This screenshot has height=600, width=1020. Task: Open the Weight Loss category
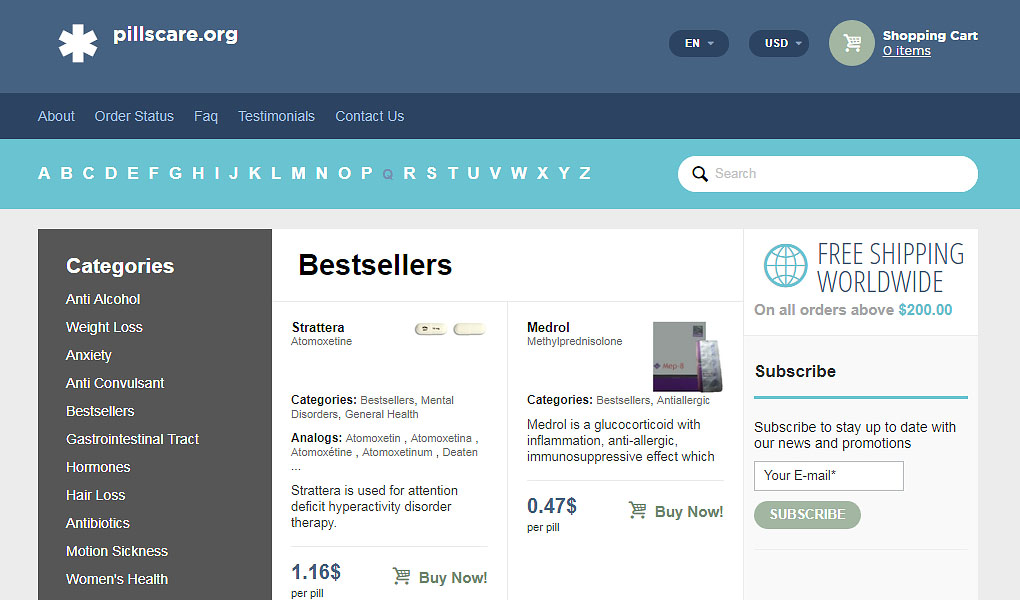(x=104, y=327)
